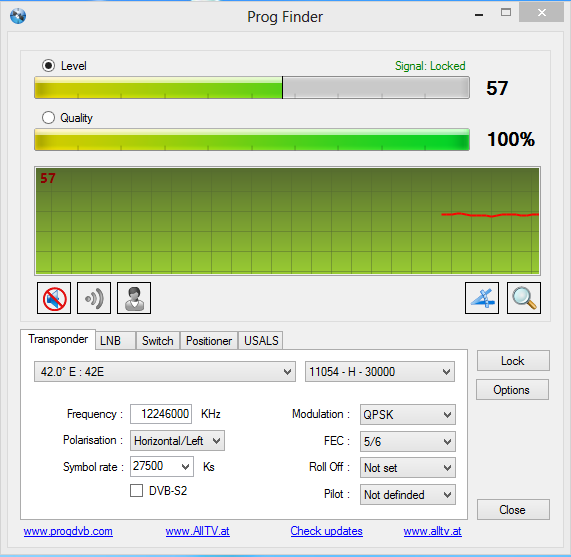571x557 pixels.
Task: Select the Quality radio button
Action: pos(48,118)
